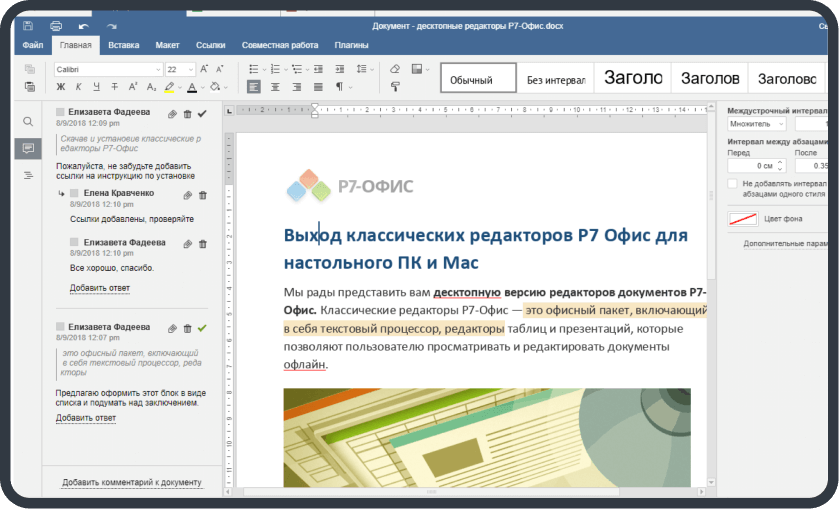Align text right
The height and width of the screenshot is (509, 839).
(x=296, y=87)
